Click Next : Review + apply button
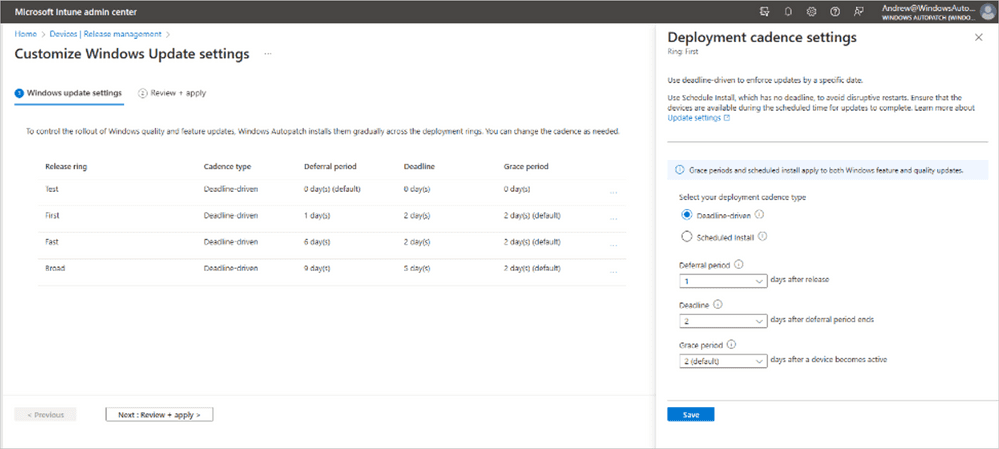The width and height of the screenshot is (999, 449). [159, 414]
